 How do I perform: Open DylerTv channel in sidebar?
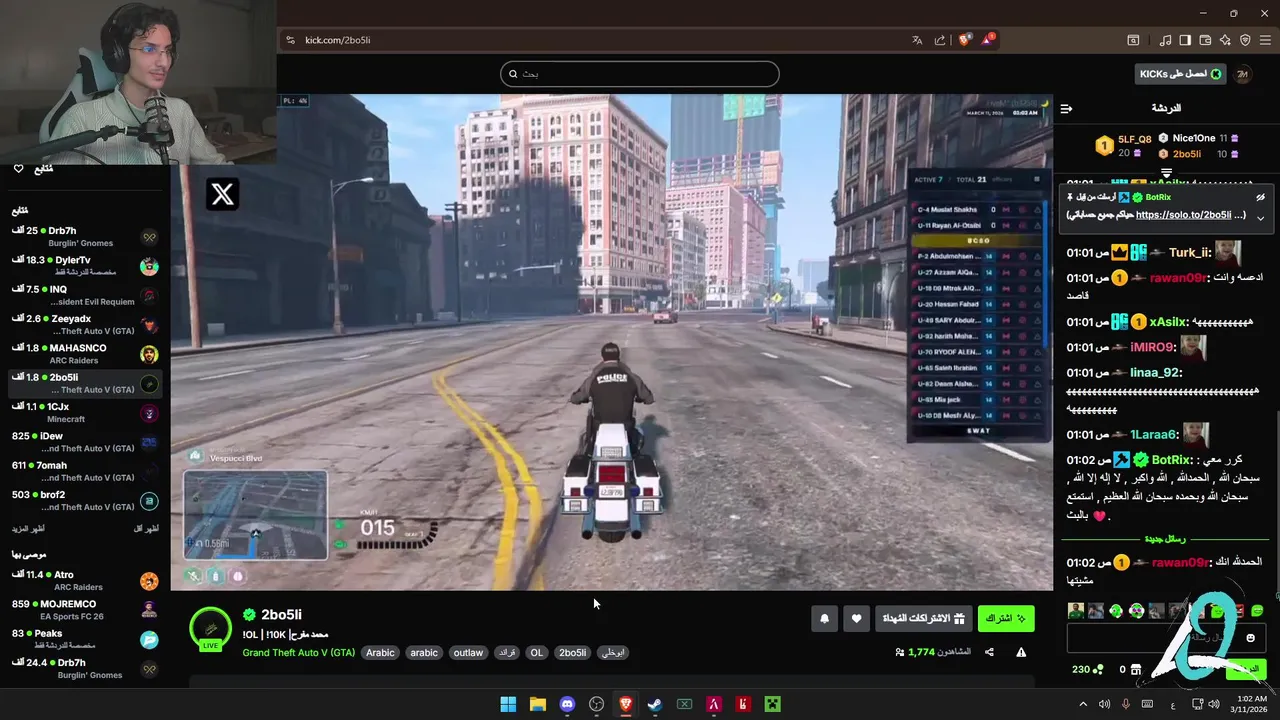pos(85,266)
